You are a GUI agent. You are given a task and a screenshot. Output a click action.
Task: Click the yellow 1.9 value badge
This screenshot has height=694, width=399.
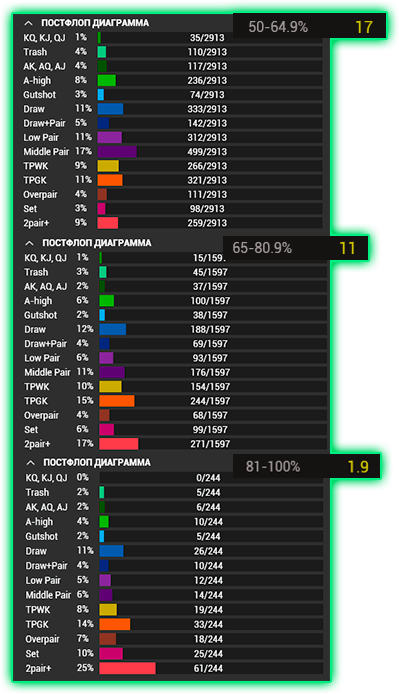pos(358,467)
